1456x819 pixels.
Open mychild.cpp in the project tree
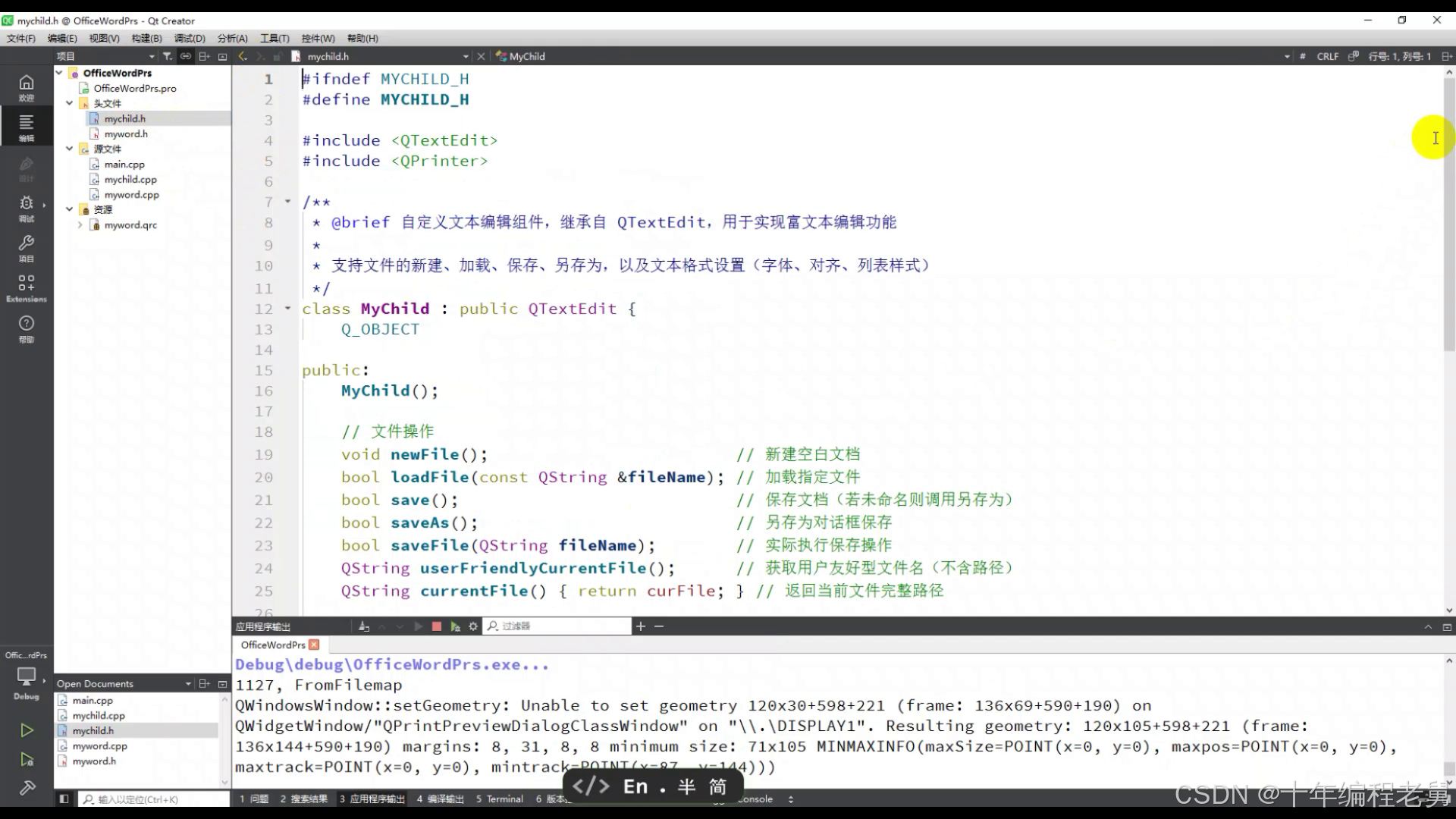[130, 180]
